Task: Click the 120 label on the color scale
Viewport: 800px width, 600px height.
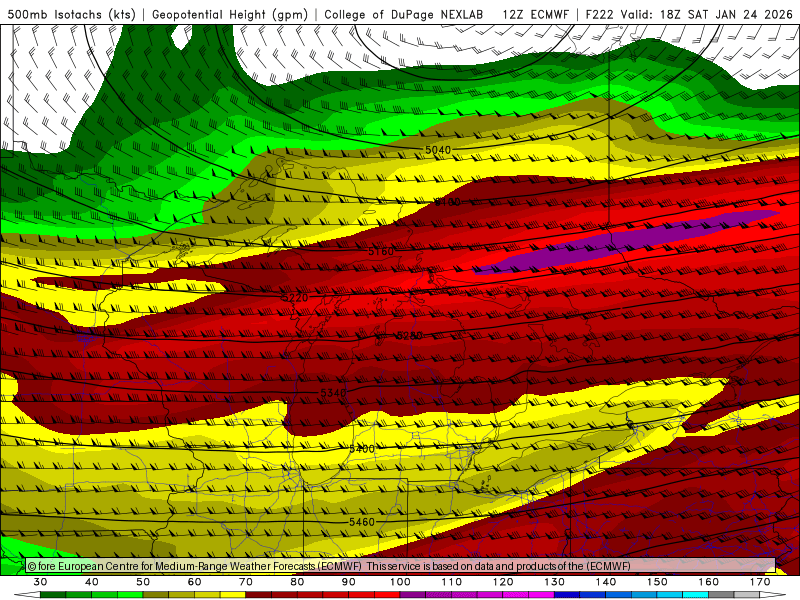Action: click(x=503, y=582)
